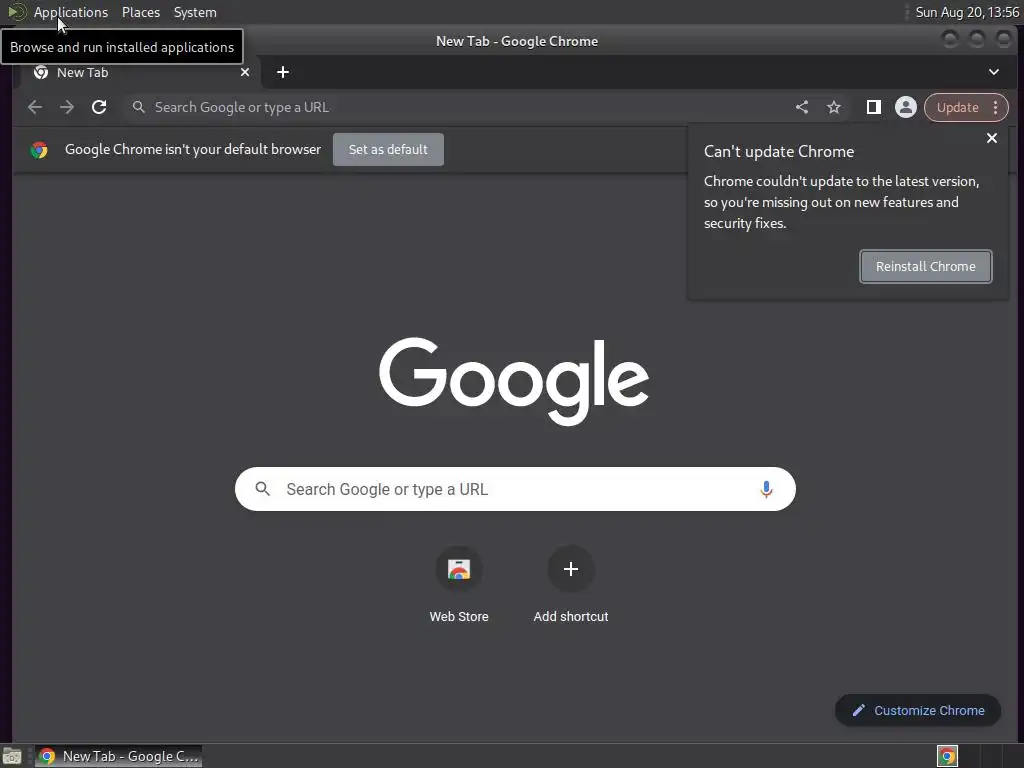This screenshot has width=1024, height=768.
Task: Focus the Google search box
Action: pyautogui.click(x=515, y=489)
